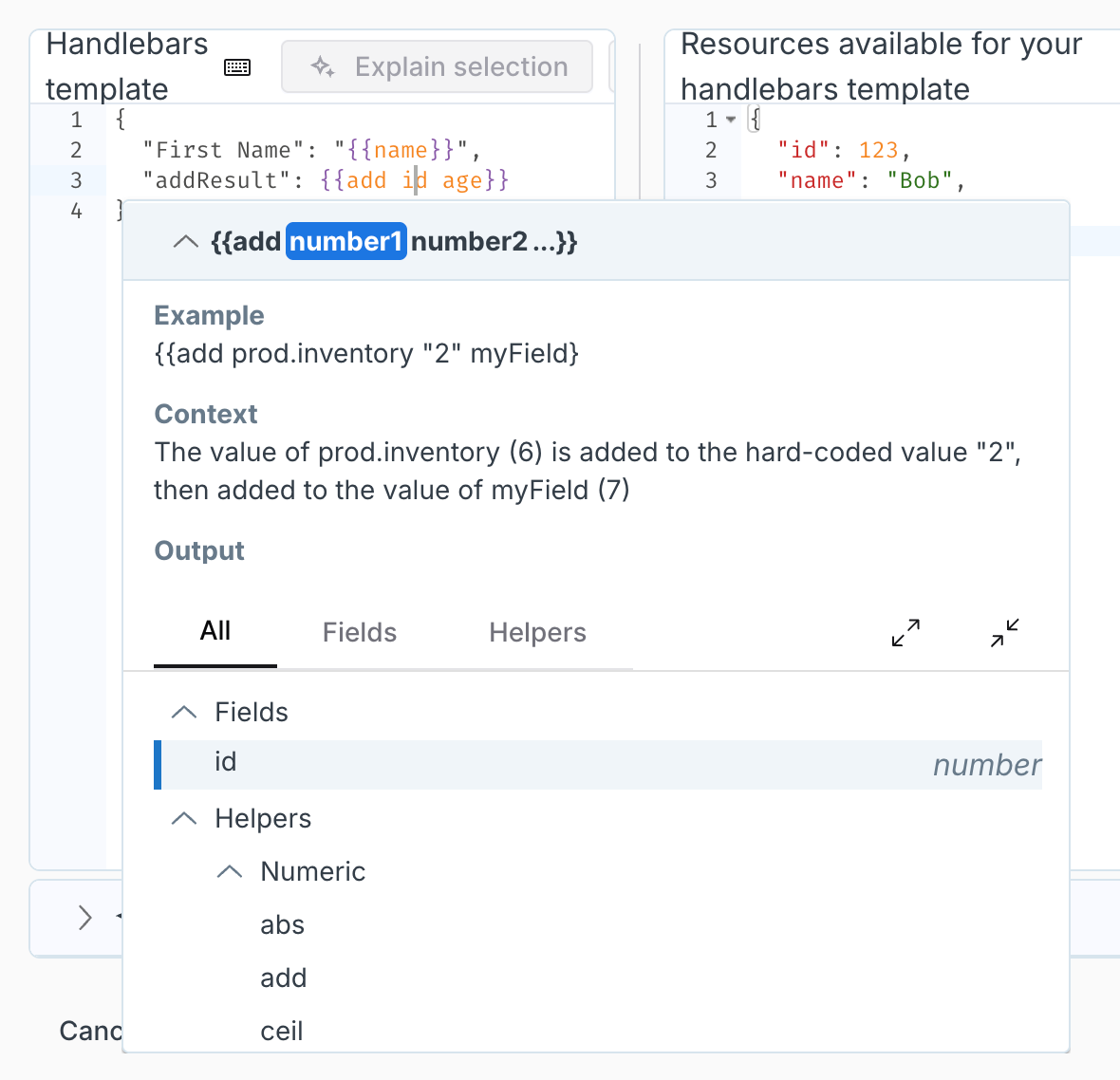The height and width of the screenshot is (1080, 1120).
Task: Fold the JSON object at resources line 1
Action: [731, 120]
